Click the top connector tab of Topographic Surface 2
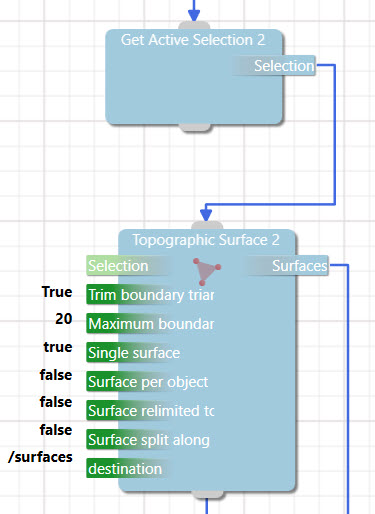 (x=207, y=225)
